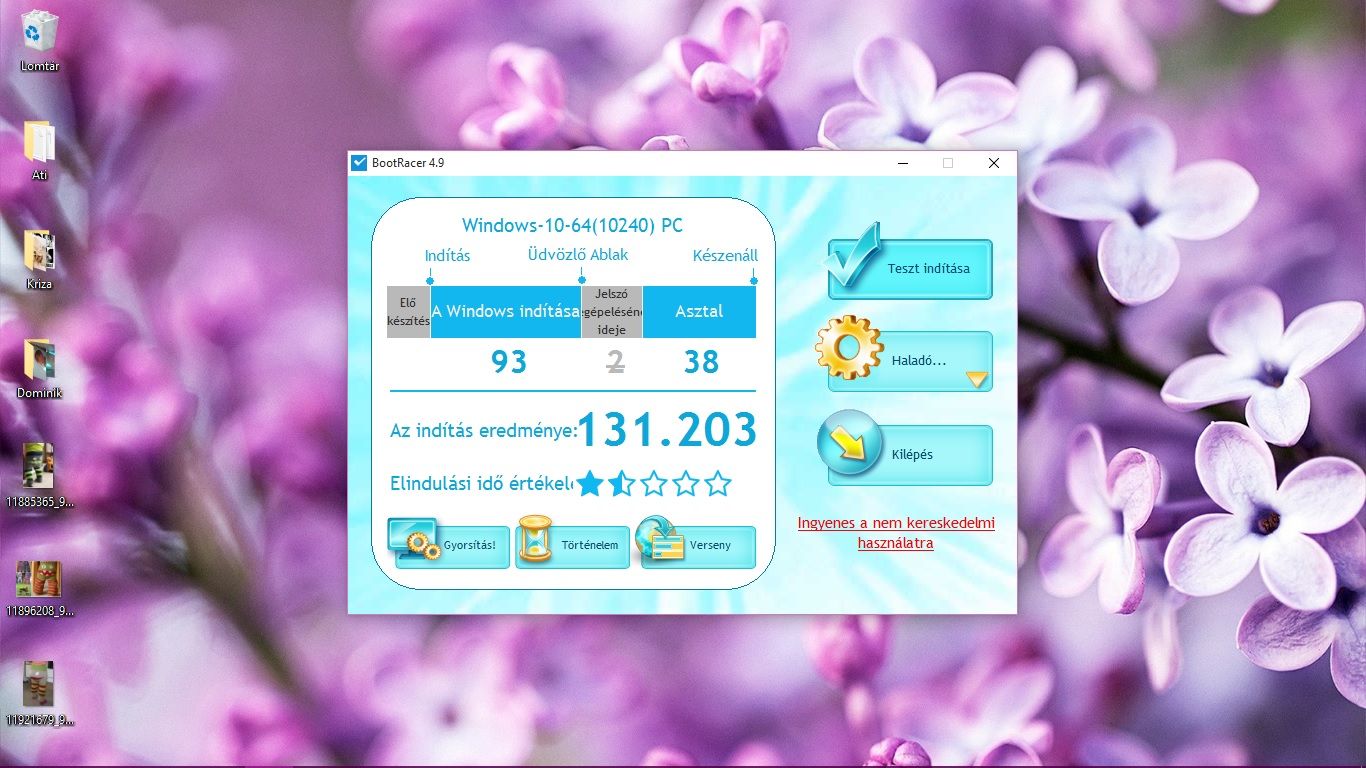Click the hourglass history icon
Viewport: 1366px width, 768px height.
537,540
